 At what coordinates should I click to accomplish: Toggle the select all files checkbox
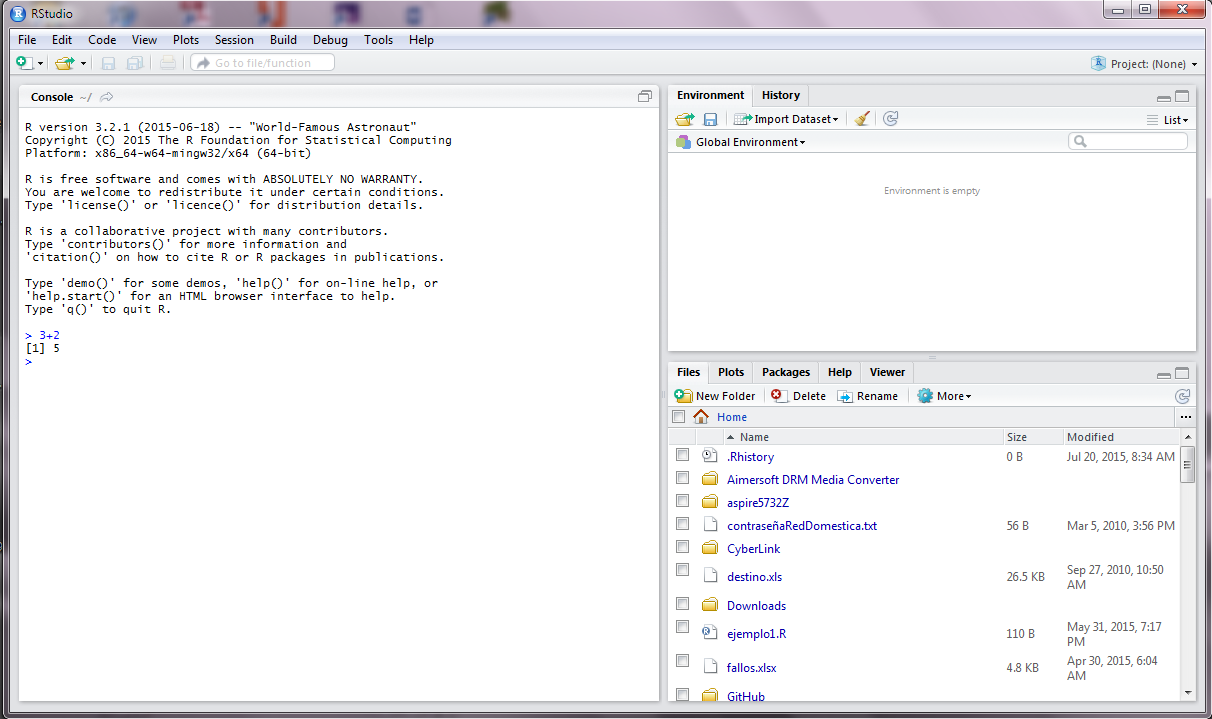coord(679,417)
